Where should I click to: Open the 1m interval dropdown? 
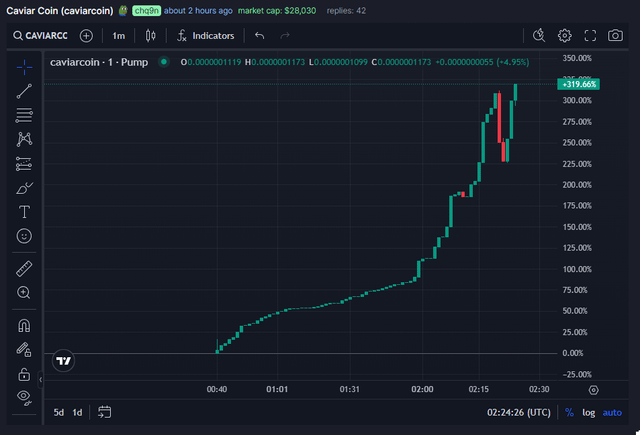pyautogui.click(x=118, y=36)
